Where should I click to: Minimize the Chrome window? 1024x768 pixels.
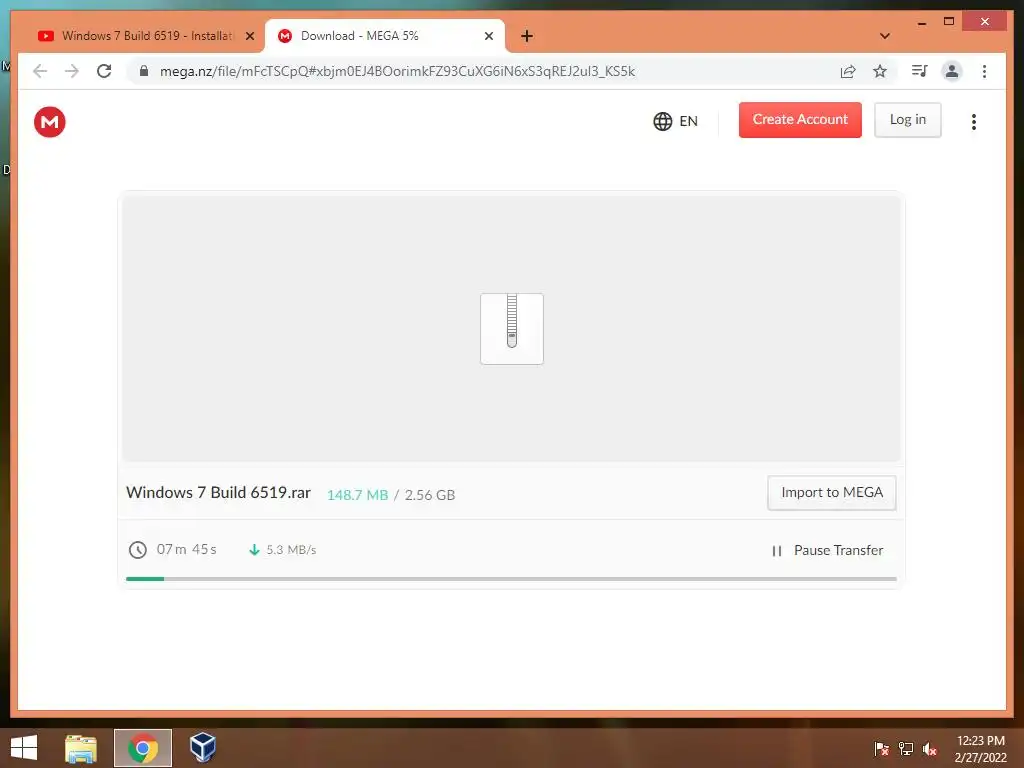[921, 22]
